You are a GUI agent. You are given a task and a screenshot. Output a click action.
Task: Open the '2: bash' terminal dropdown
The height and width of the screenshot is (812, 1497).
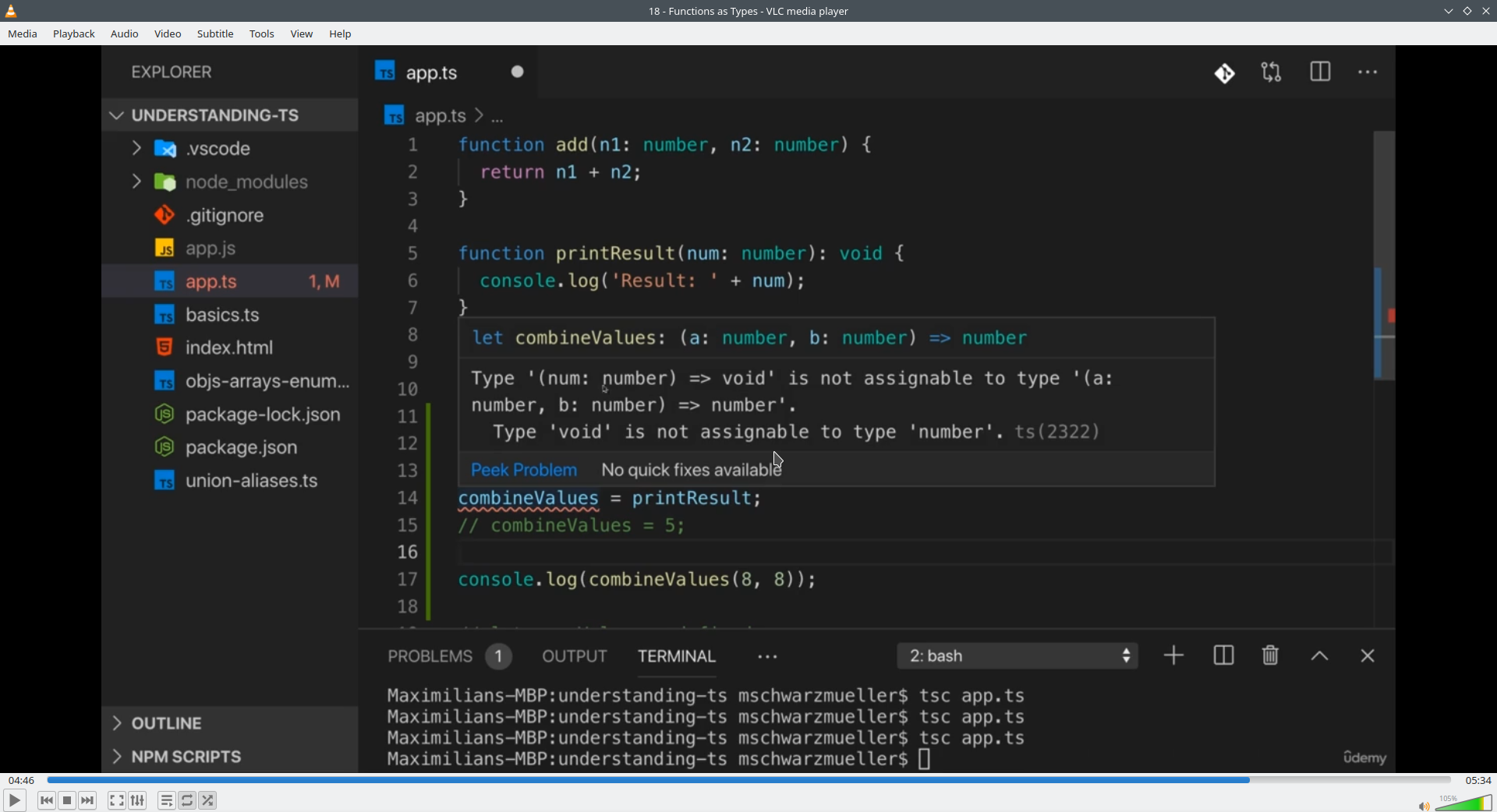1018,656
